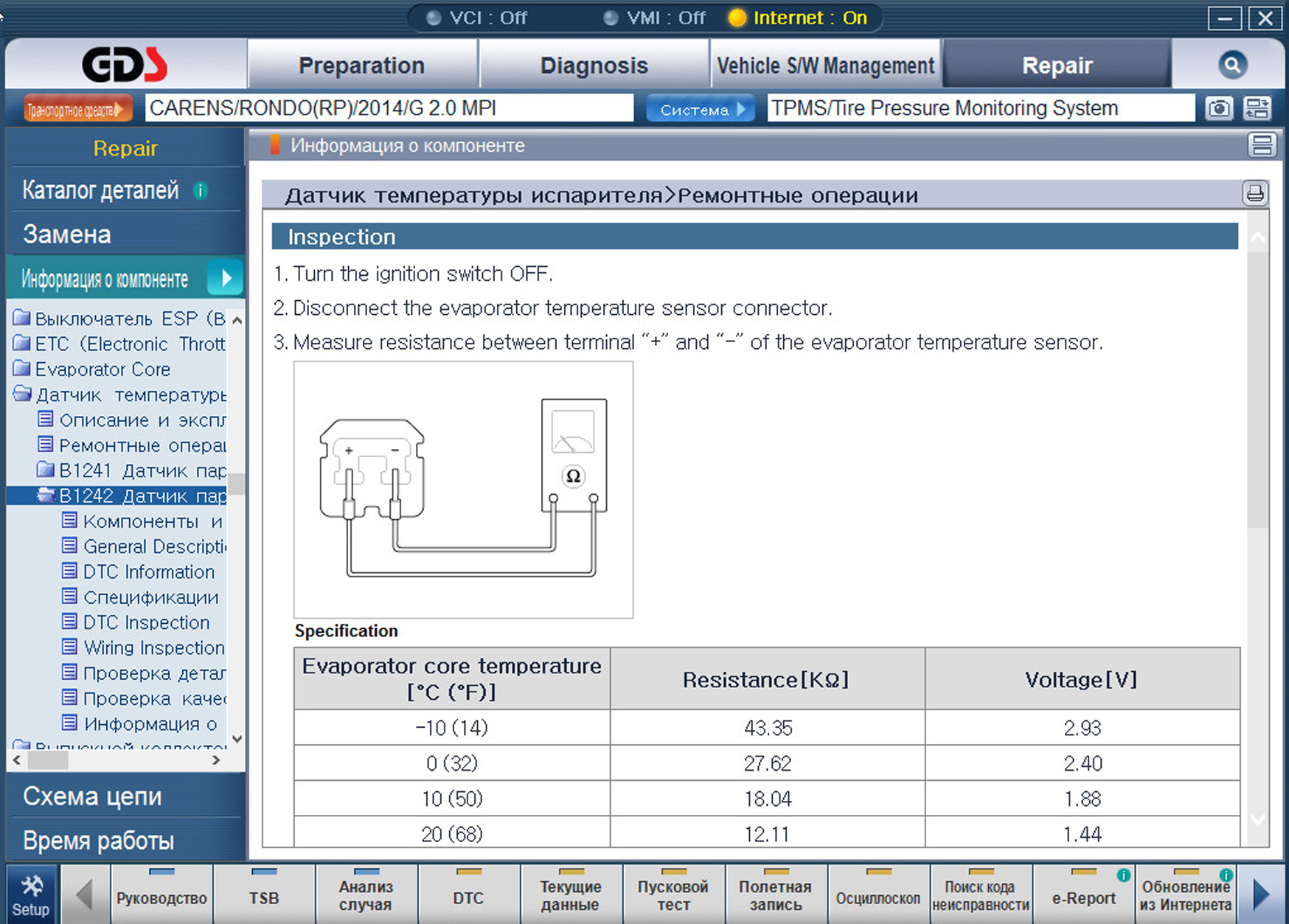Click the magnifier search icon
This screenshot has height=924, width=1289.
tap(1231, 66)
